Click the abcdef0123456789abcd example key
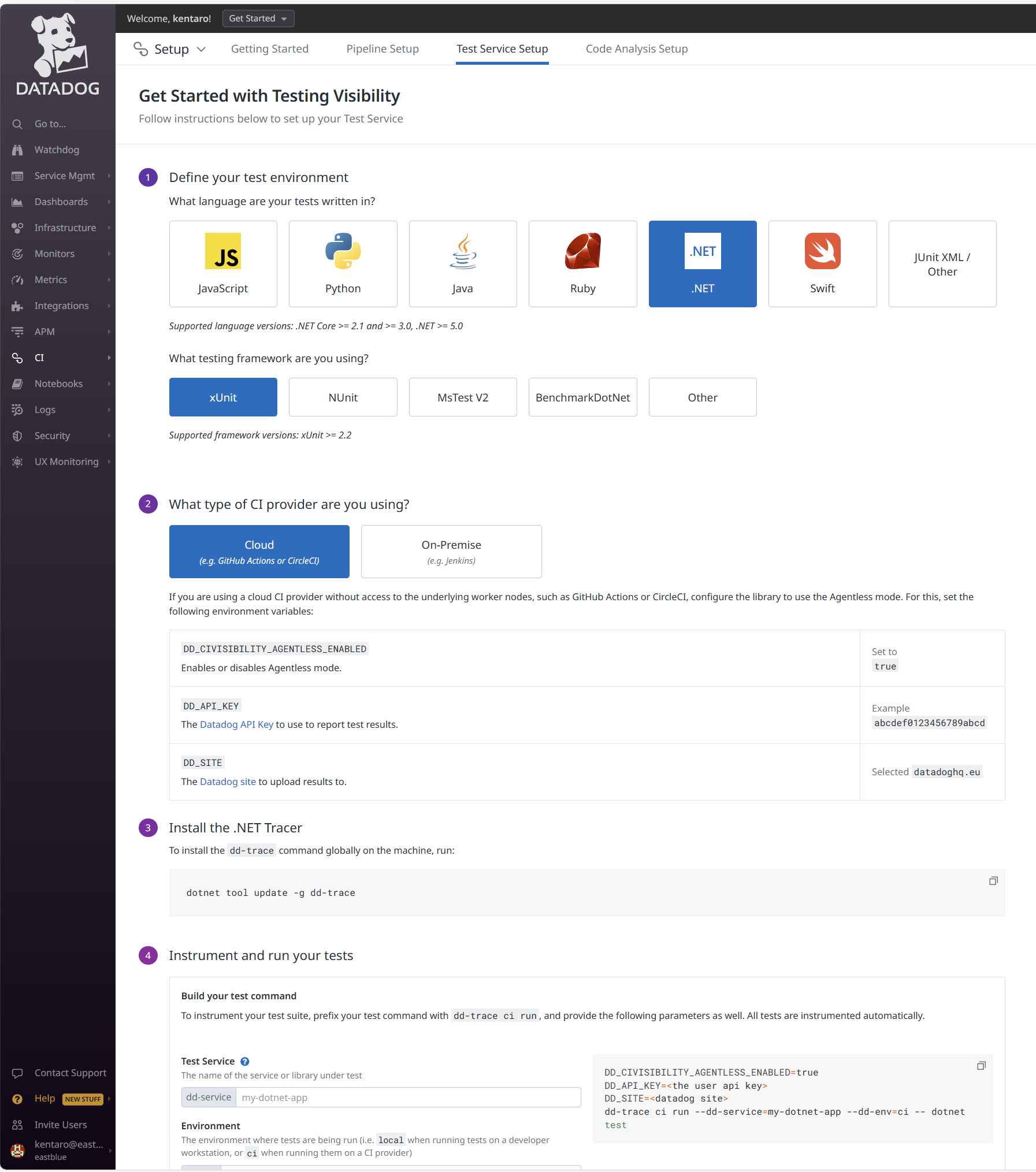 click(x=930, y=723)
